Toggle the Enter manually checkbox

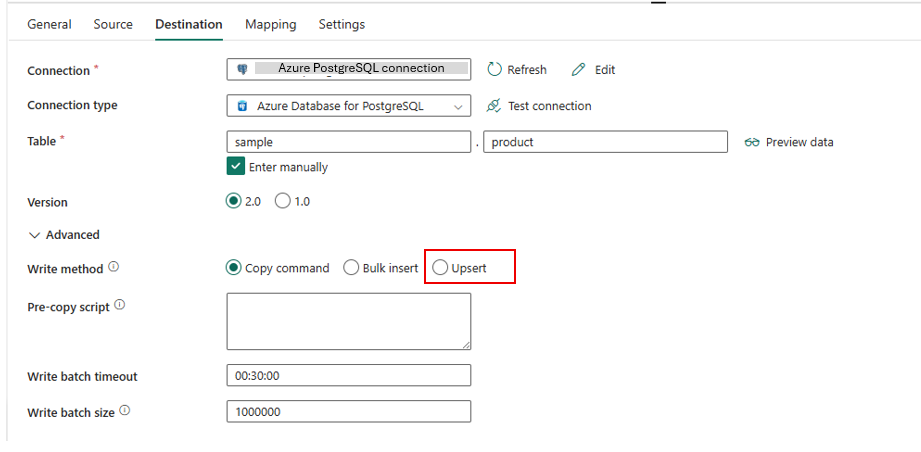click(x=235, y=167)
